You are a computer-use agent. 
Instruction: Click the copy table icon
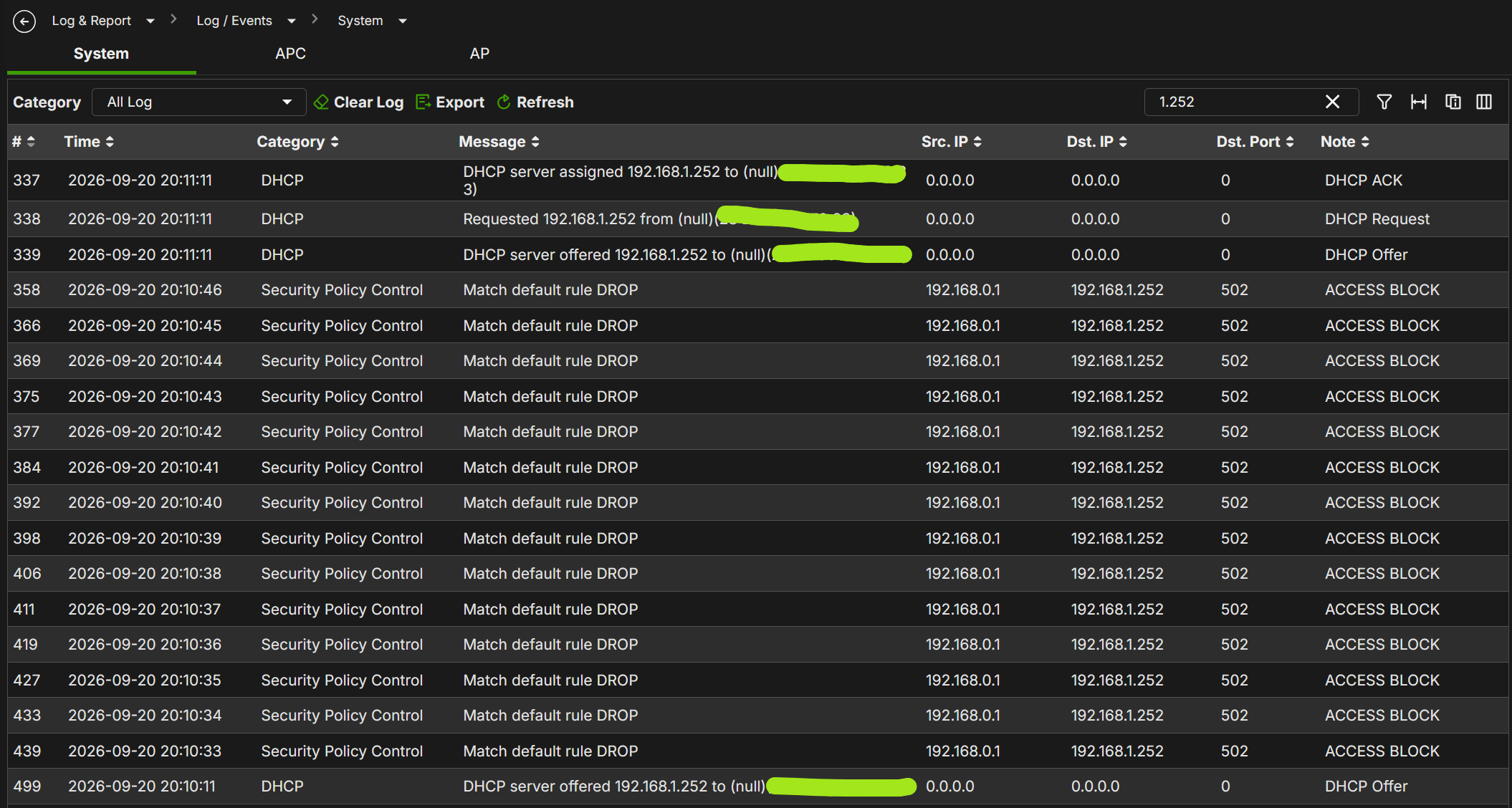(x=1453, y=102)
